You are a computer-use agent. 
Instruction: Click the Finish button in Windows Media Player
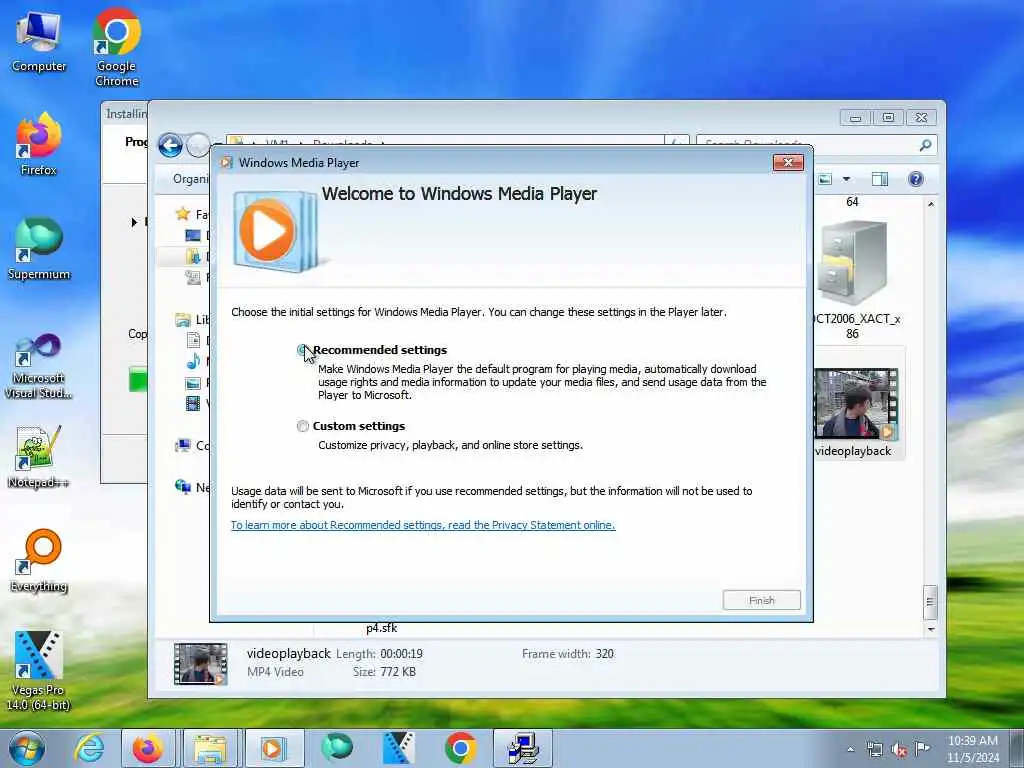761,600
